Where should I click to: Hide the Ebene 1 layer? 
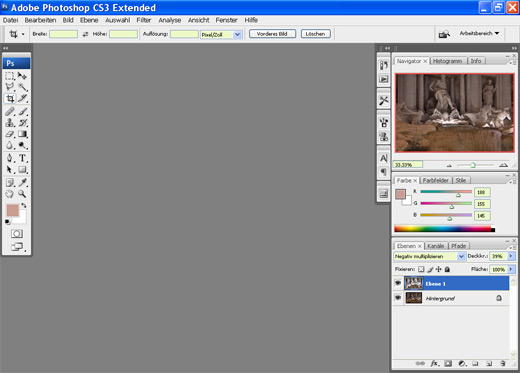point(398,283)
